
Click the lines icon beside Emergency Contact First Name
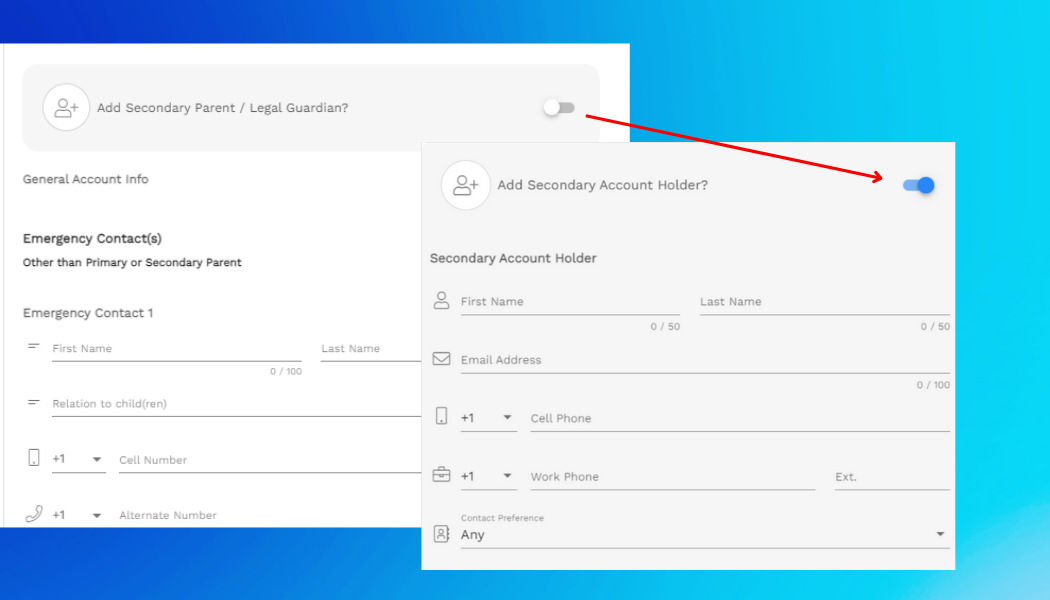point(32,345)
